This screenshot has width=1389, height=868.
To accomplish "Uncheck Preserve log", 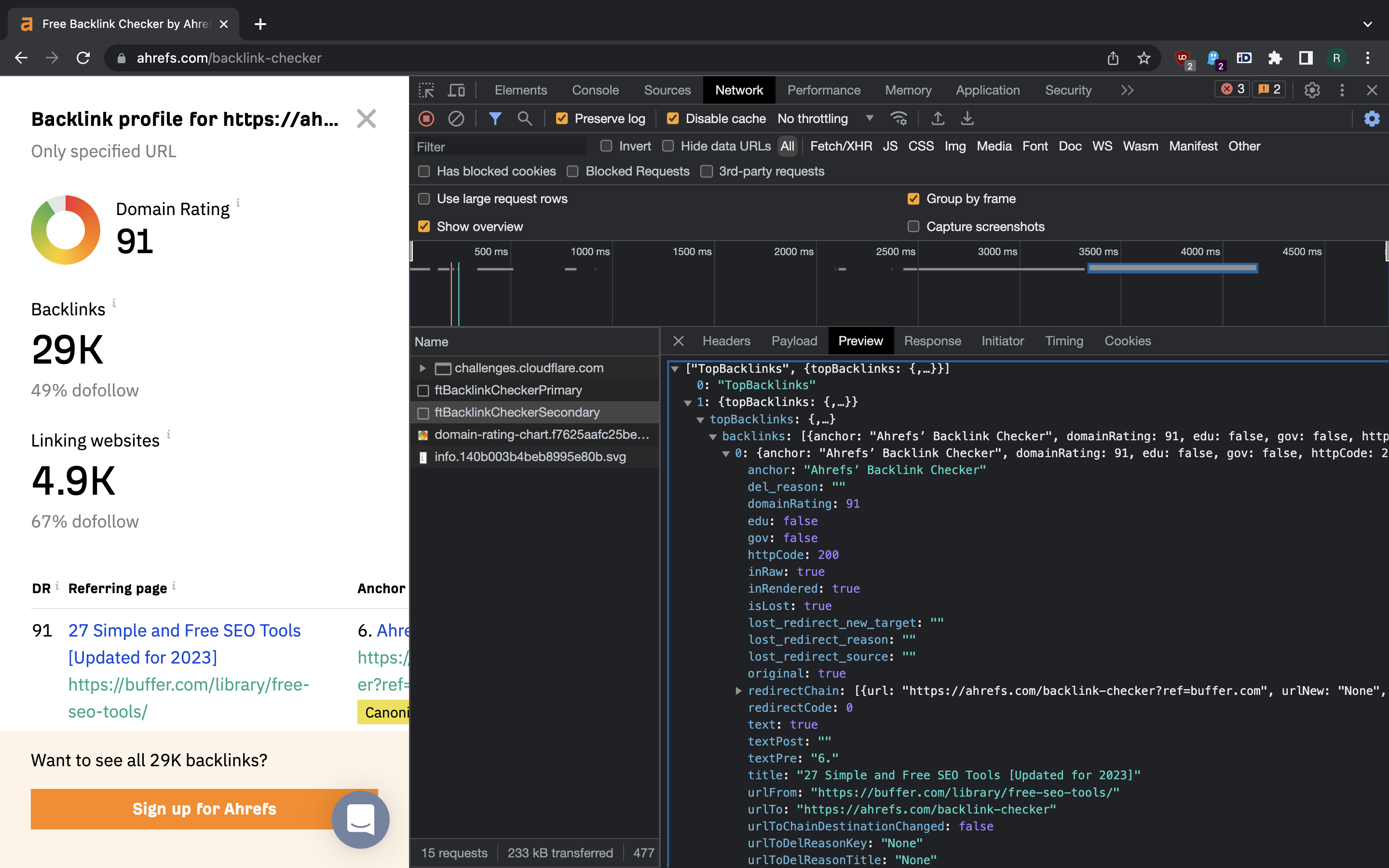I will click(x=562, y=118).
